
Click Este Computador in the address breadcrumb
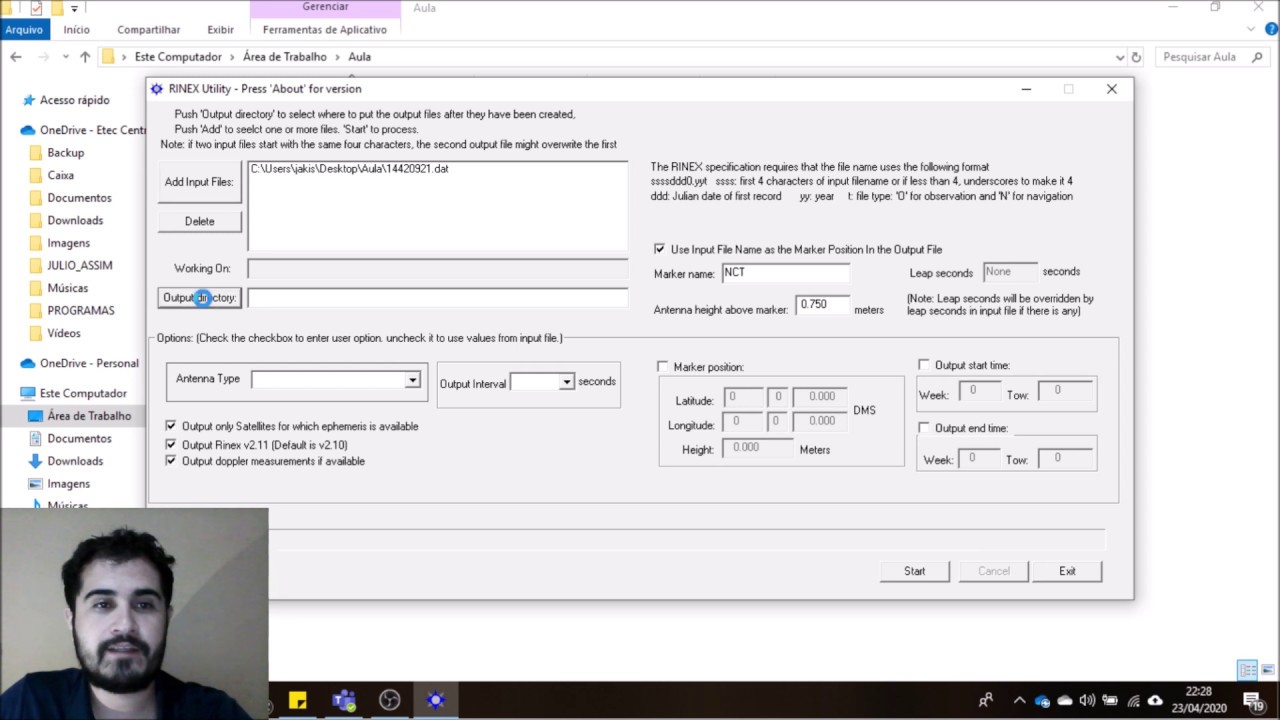pyautogui.click(x=178, y=57)
